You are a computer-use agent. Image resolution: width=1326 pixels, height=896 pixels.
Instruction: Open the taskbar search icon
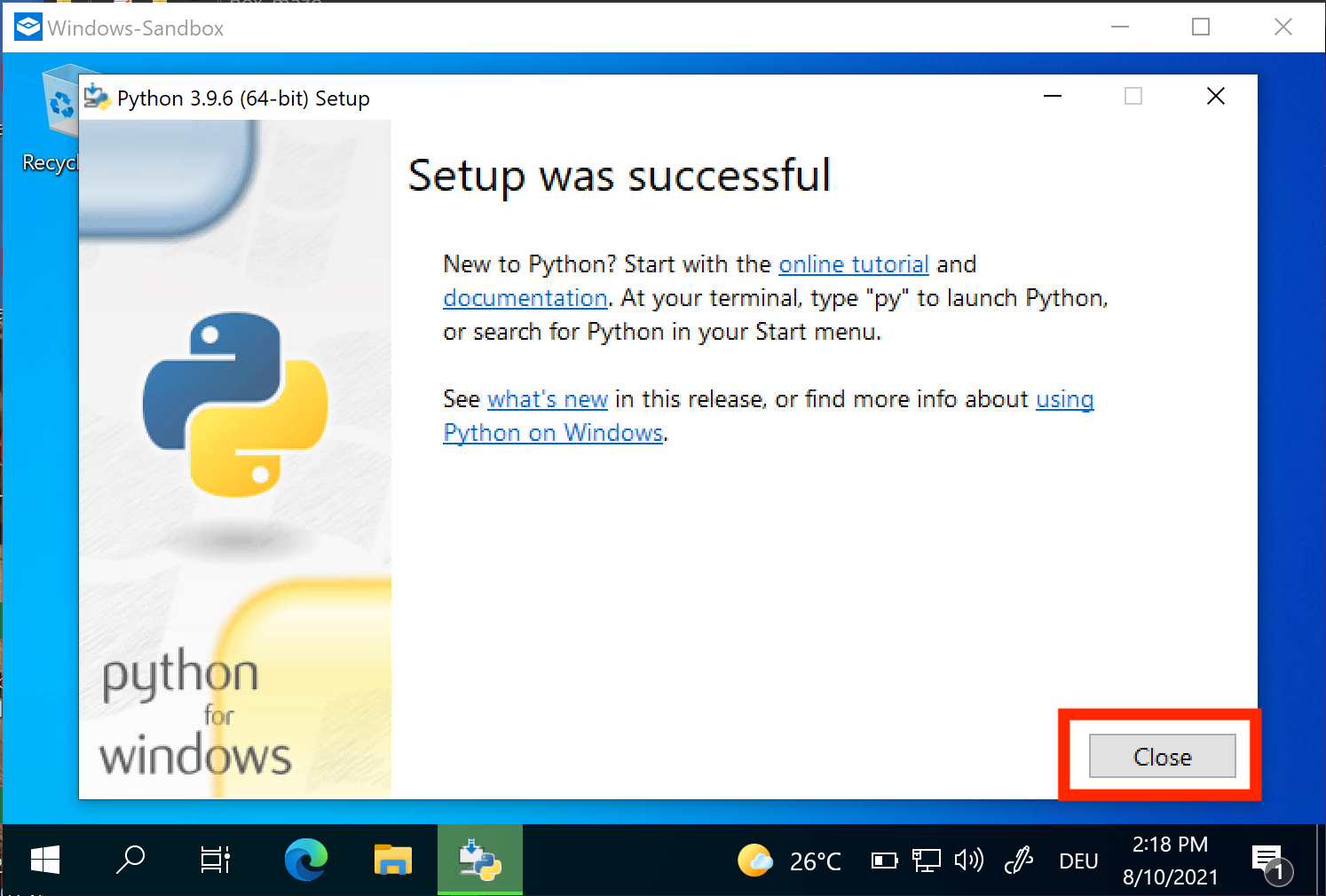(130, 860)
